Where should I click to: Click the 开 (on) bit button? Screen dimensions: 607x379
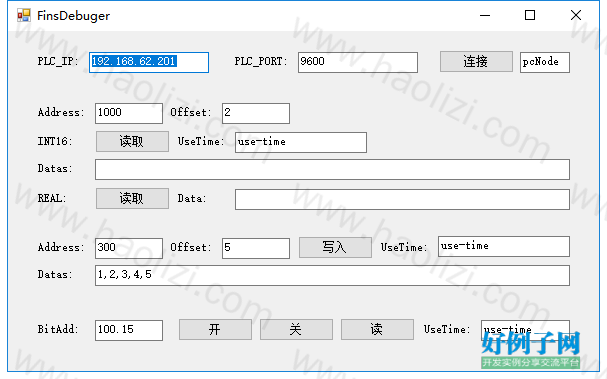coord(215,329)
